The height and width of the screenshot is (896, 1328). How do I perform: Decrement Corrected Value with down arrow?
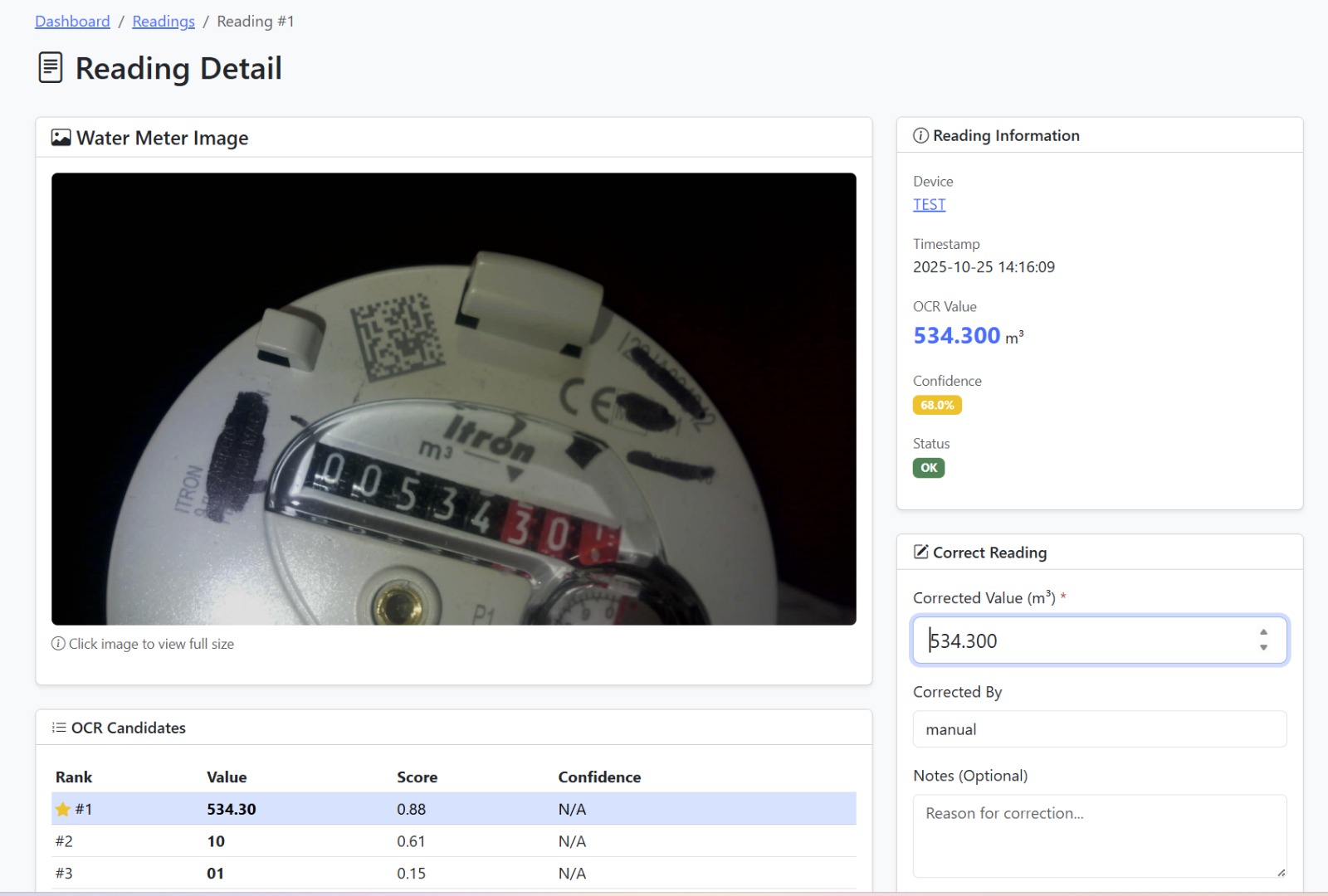click(x=1263, y=648)
